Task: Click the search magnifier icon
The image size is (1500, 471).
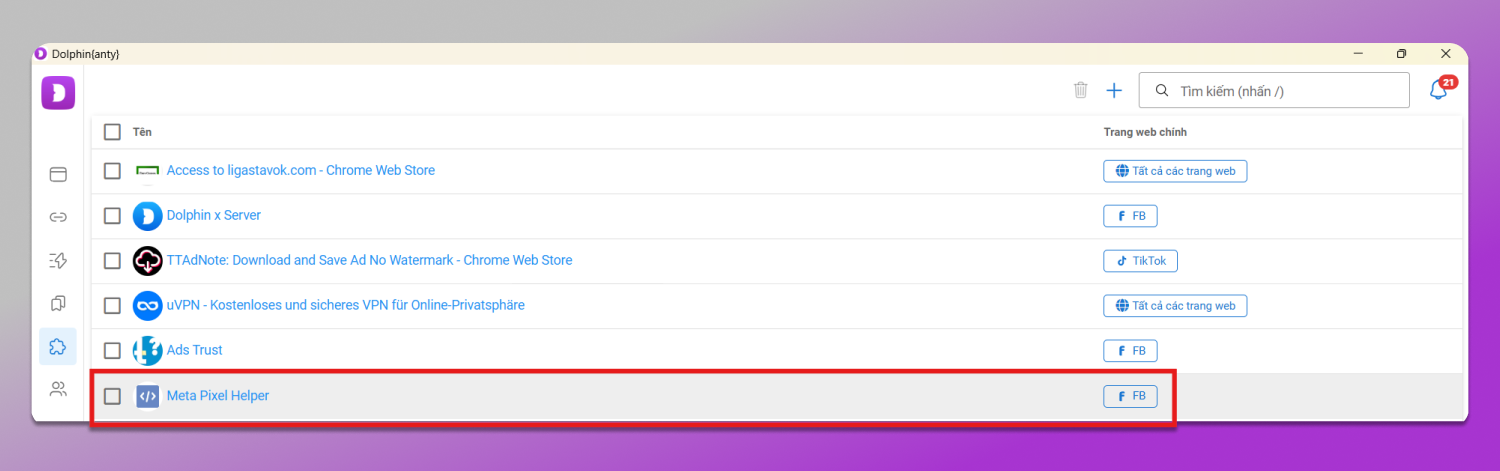Action: 1161,90
